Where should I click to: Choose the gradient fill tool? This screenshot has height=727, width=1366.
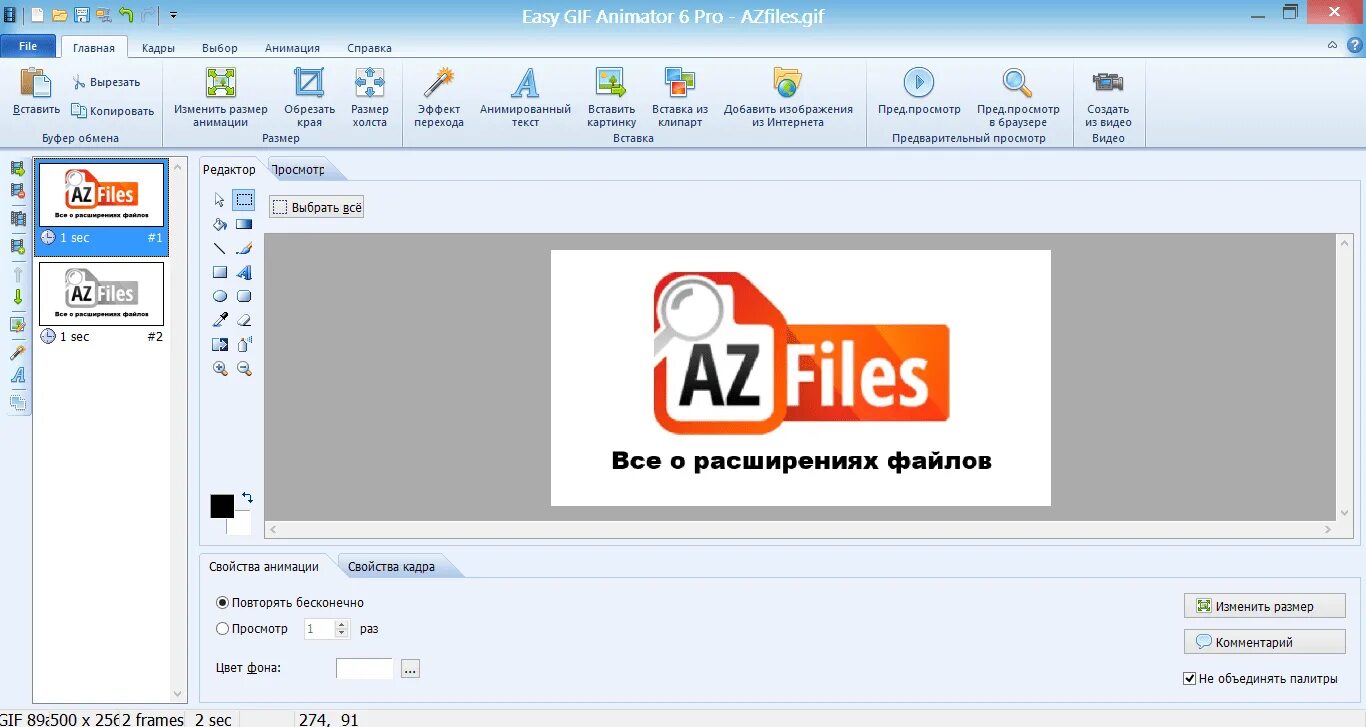click(x=244, y=224)
